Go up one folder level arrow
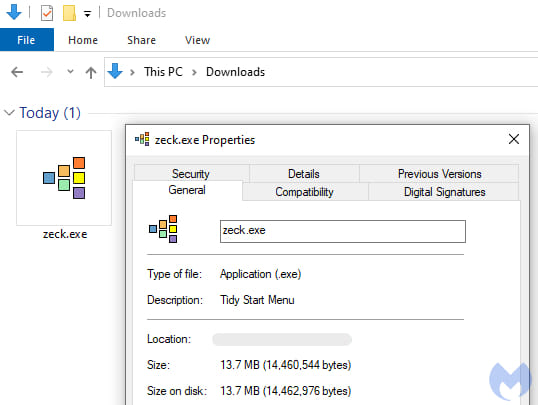Screen dimensions: 538x405 (x=91, y=72)
